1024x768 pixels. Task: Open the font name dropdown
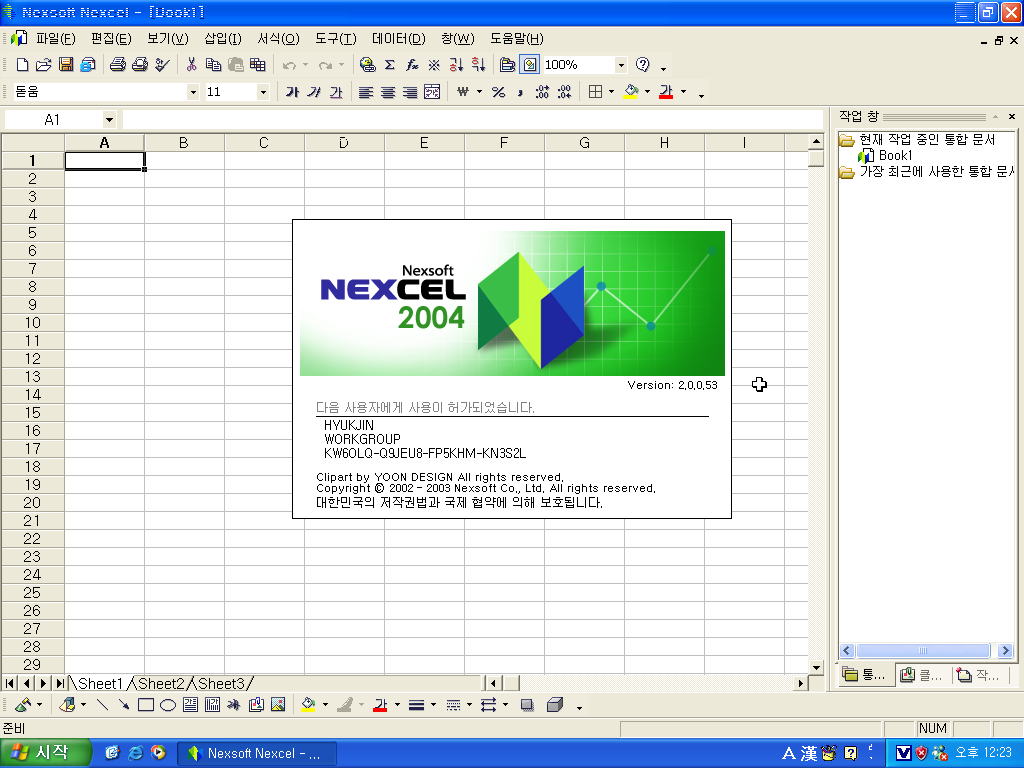click(x=193, y=92)
